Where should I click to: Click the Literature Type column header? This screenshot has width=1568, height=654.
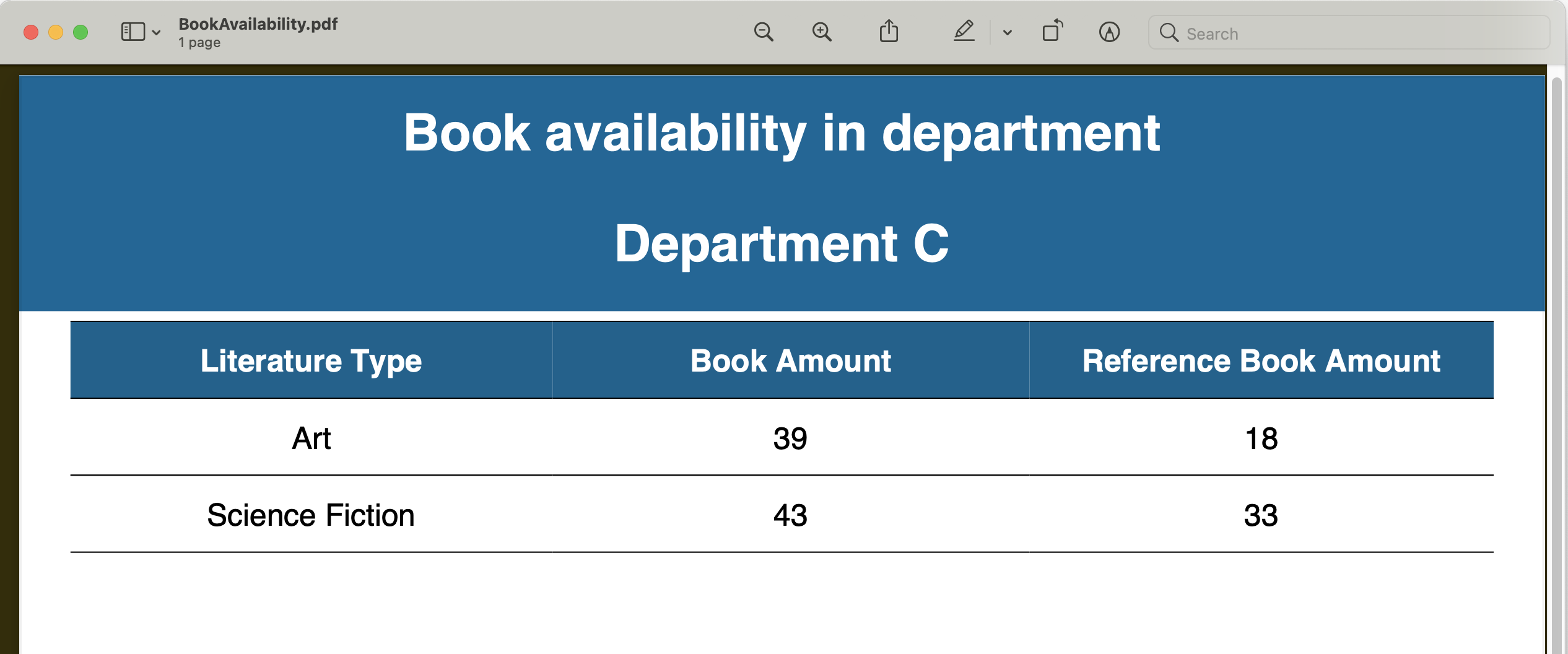[311, 360]
